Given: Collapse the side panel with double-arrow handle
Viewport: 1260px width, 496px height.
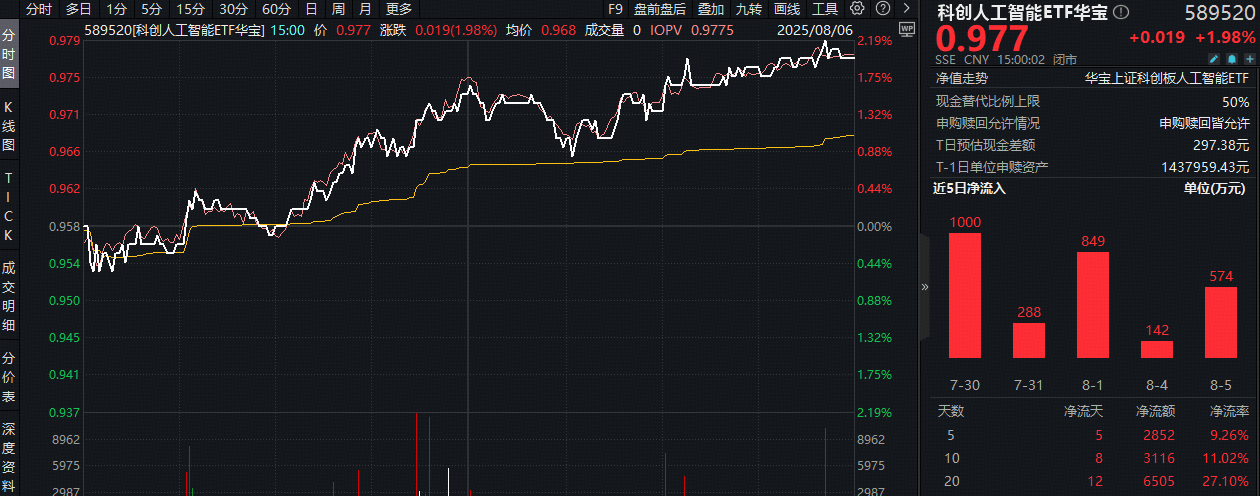Looking at the screenshot, I should (x=924, y=286).
